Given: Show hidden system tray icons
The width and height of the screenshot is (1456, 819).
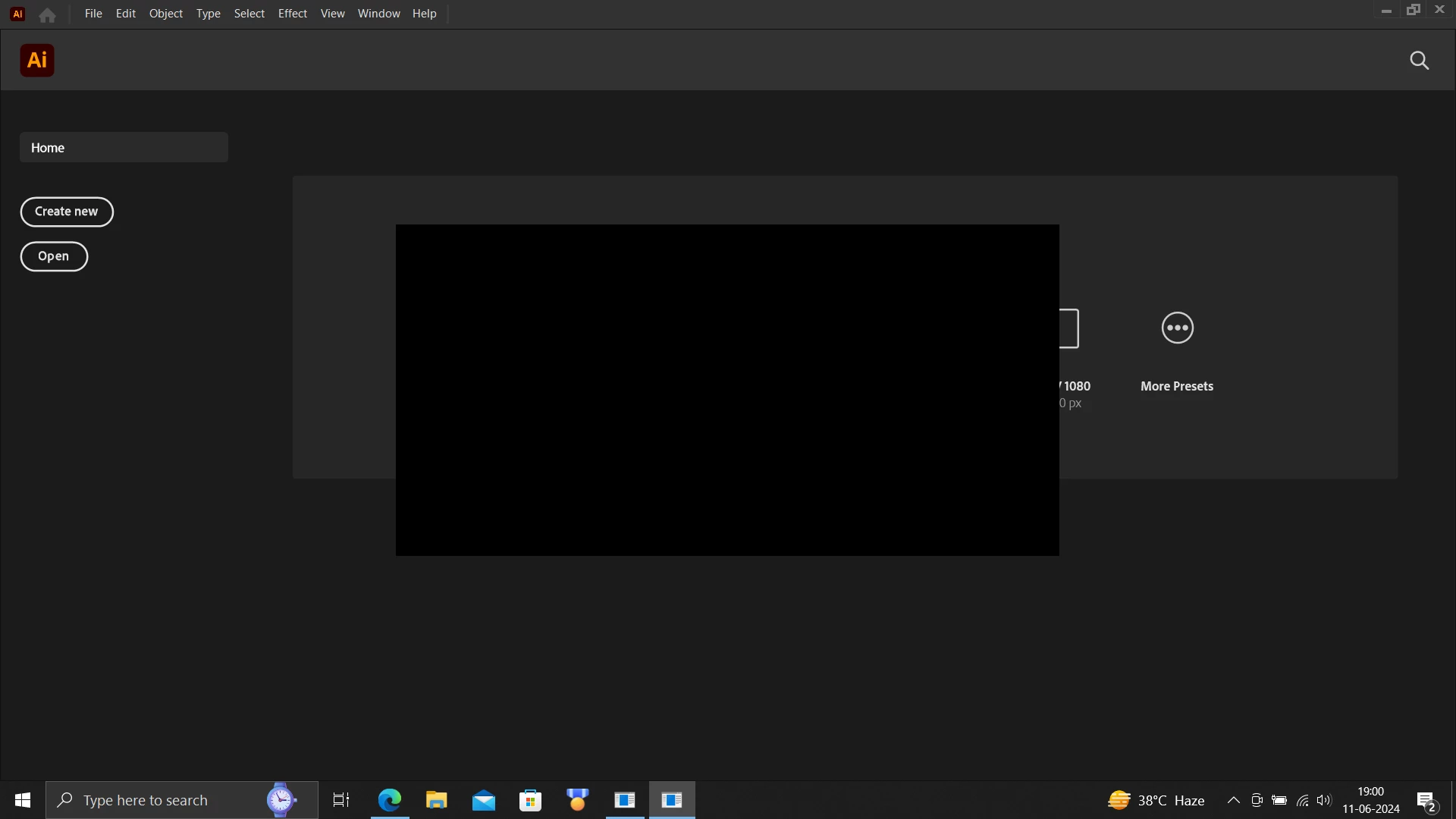Looking at the screenshot, I should click(x=1234, y=800).
